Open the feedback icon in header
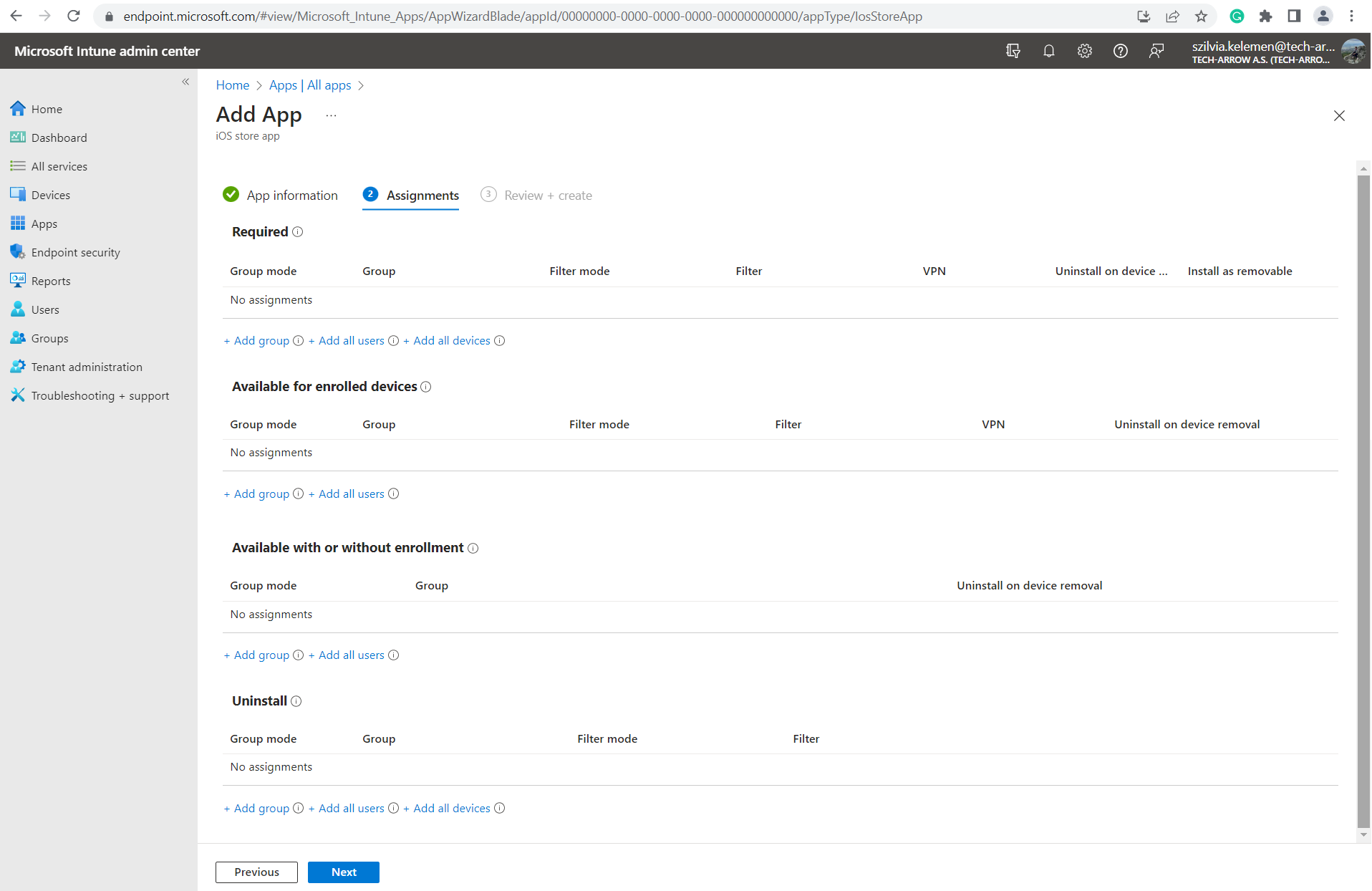This screenshot has width=1372, height=891. [1156, 51]
